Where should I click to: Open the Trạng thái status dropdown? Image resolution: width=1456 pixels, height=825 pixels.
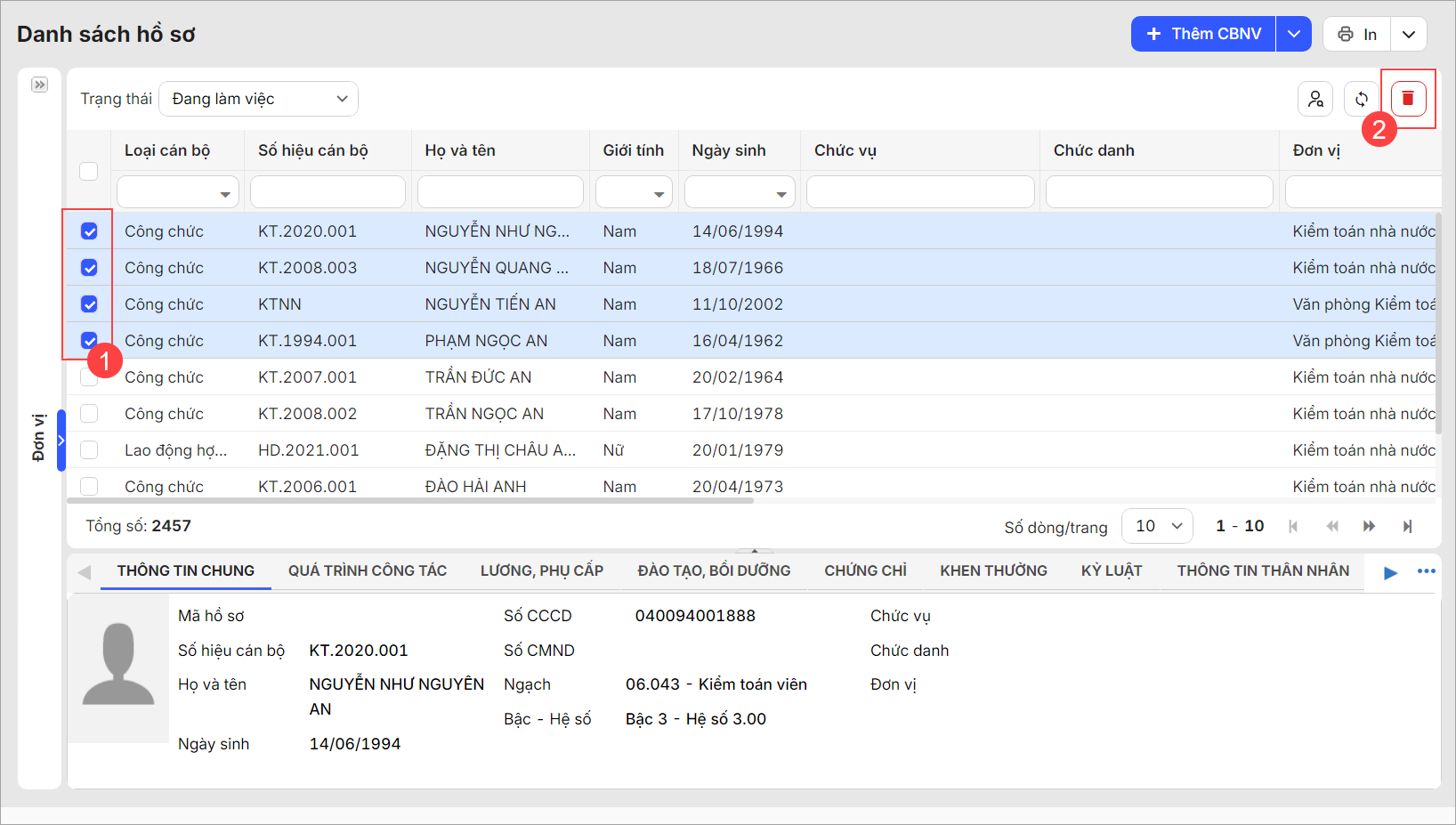click(x=258, y=99)
